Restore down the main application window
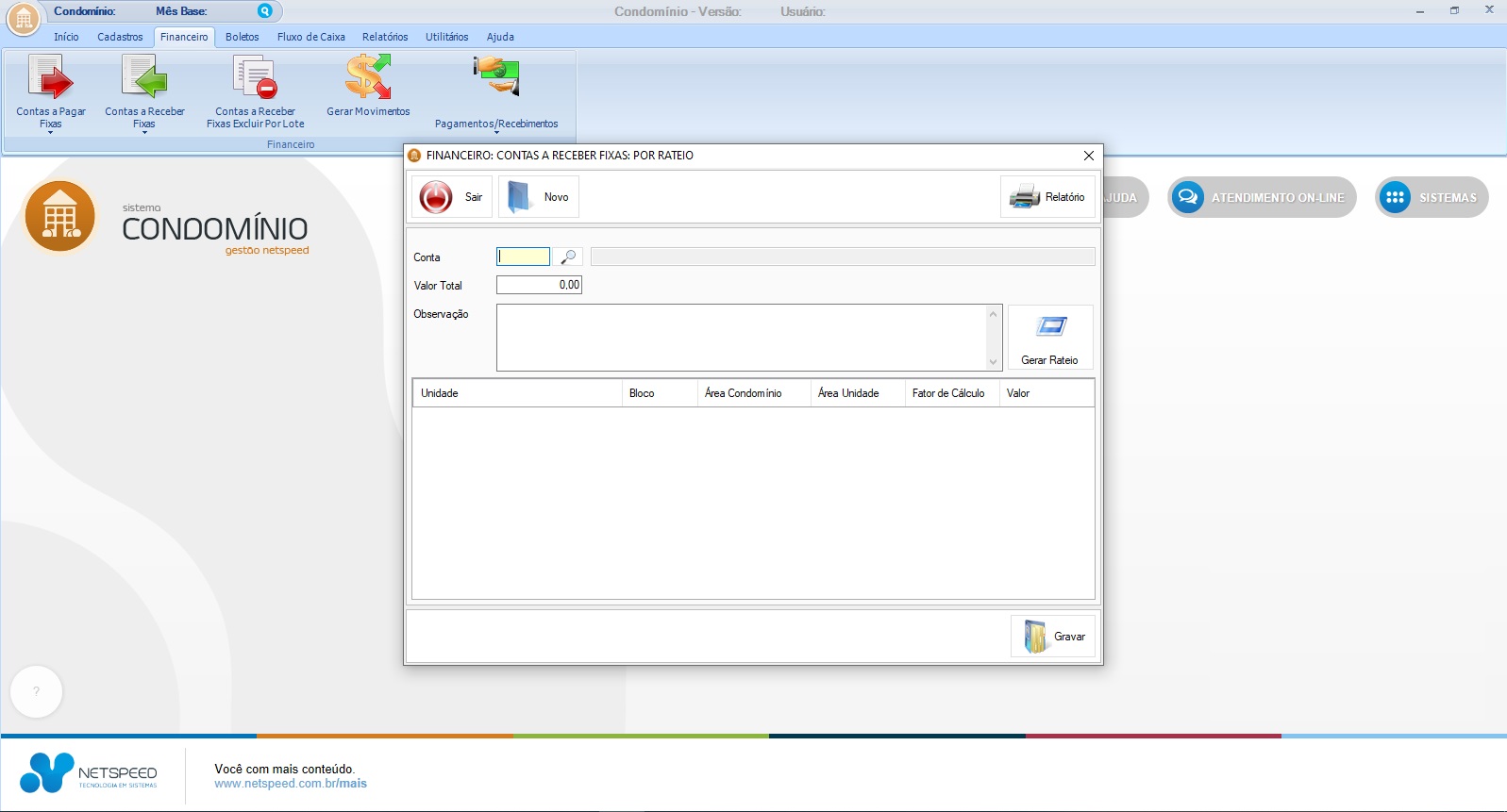Screen dimensions: 1507x812 click(1455, 10)
